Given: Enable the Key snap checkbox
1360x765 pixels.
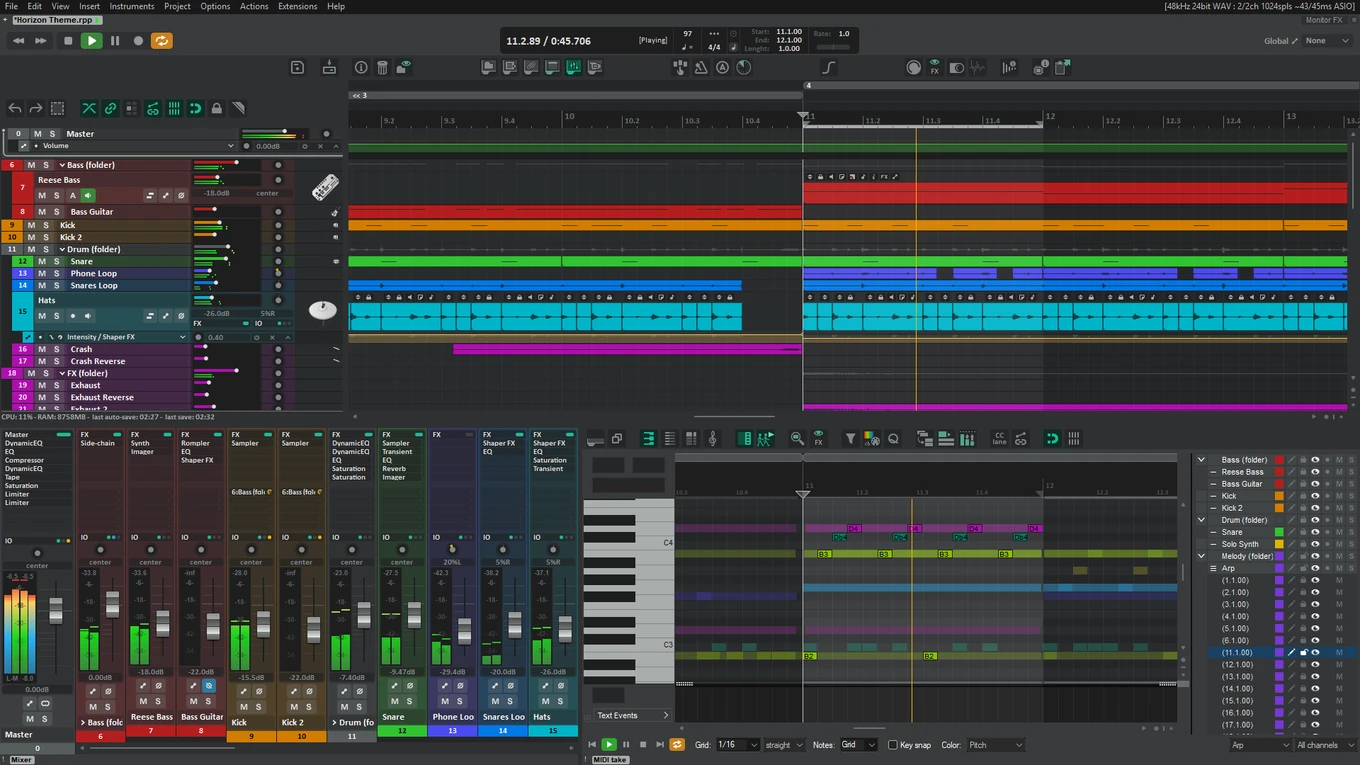Looking at the screenshot, I should coord(893,745).
